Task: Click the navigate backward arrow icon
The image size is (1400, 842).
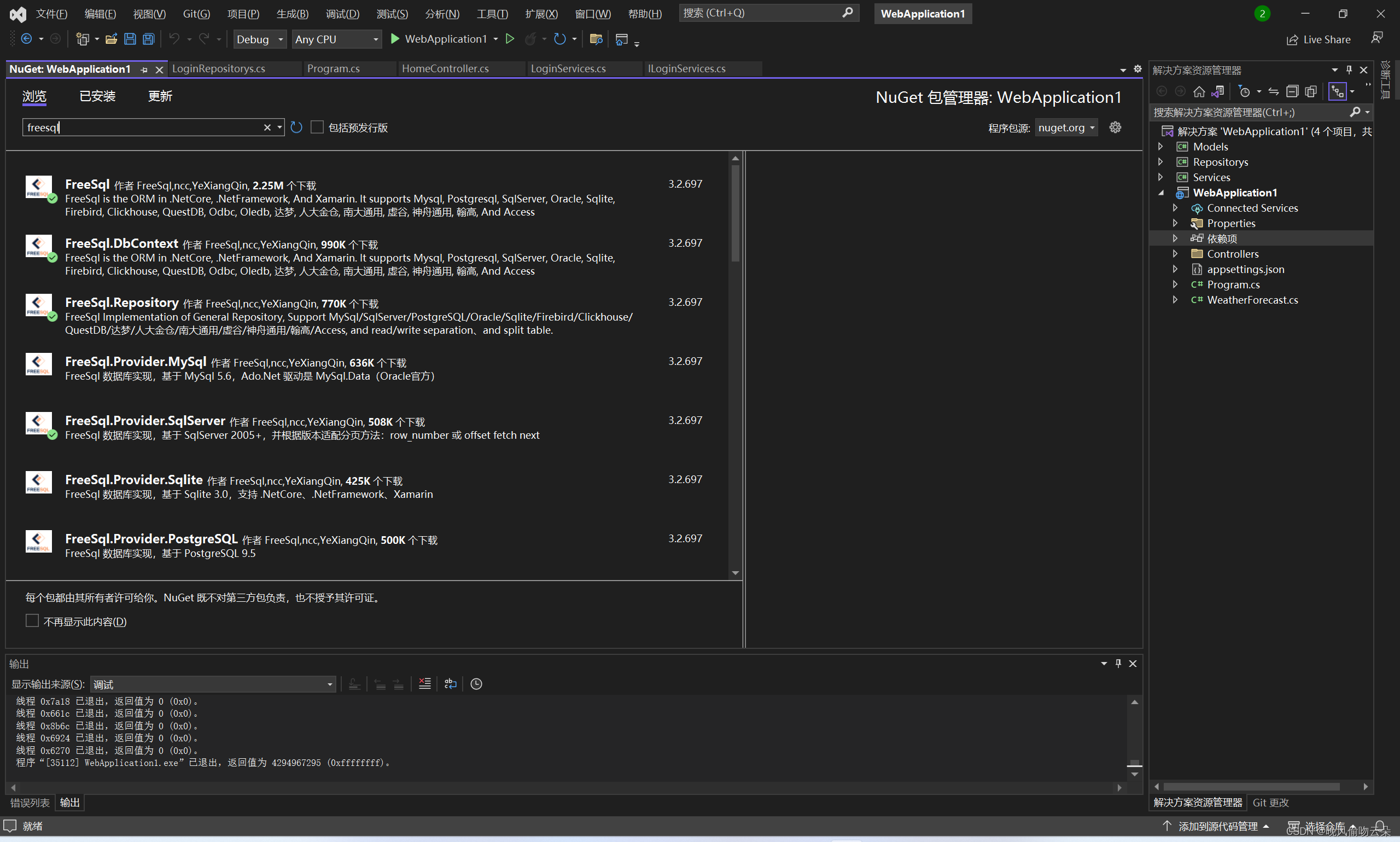Action: pyautogui.click(x=26, y=39)
